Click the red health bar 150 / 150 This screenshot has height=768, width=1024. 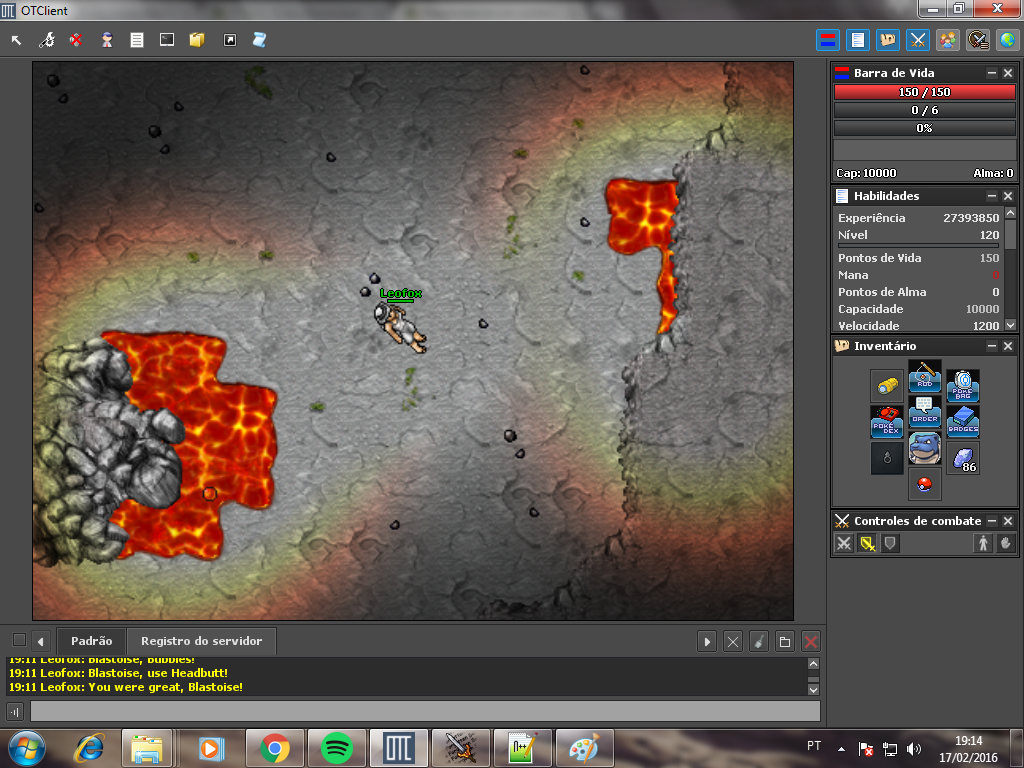(924, 92)
